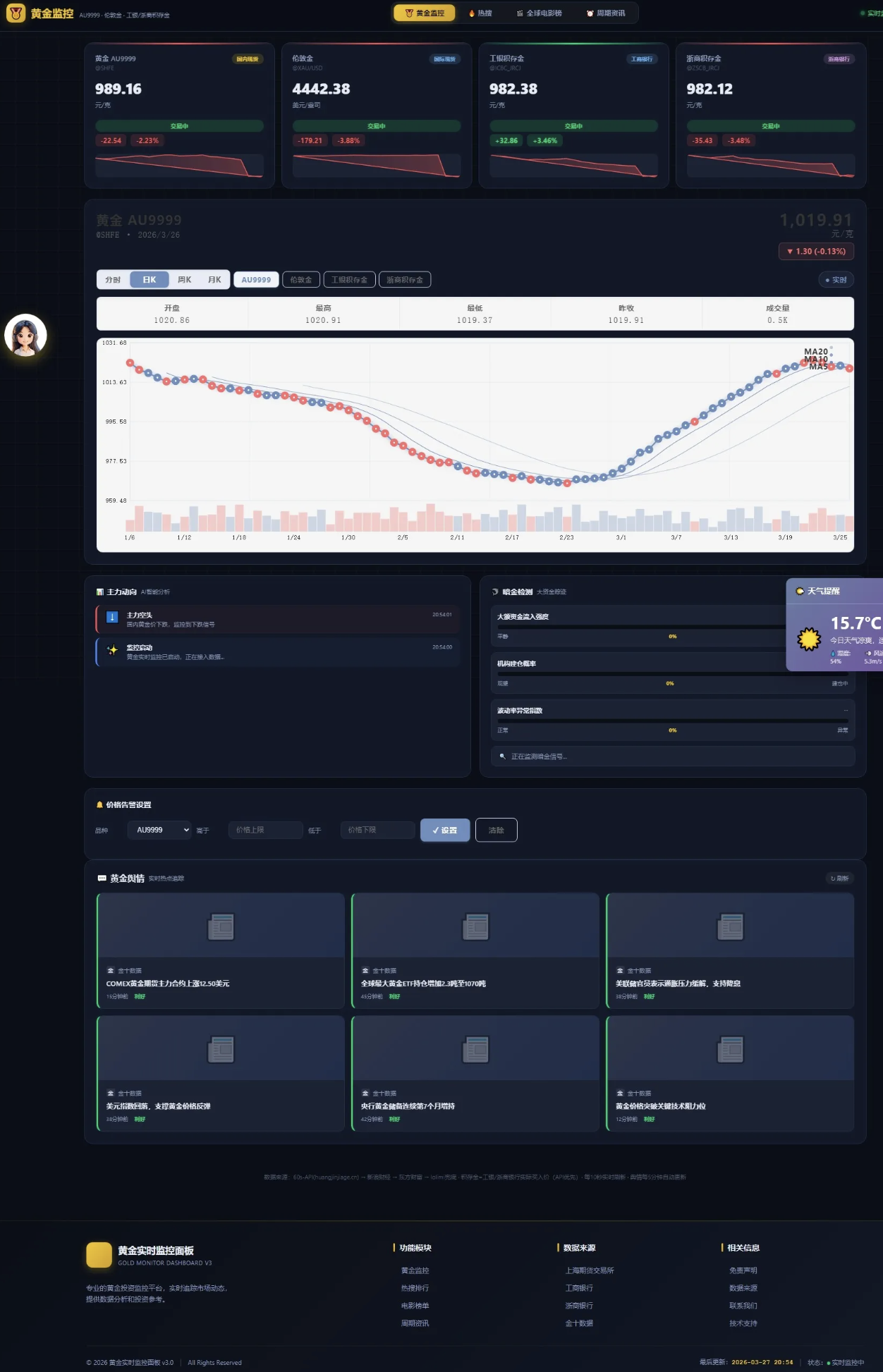Open the AU9999 品种 dropdown
The height and width of the screenshot is (1372, 883).
click(159, 830)
